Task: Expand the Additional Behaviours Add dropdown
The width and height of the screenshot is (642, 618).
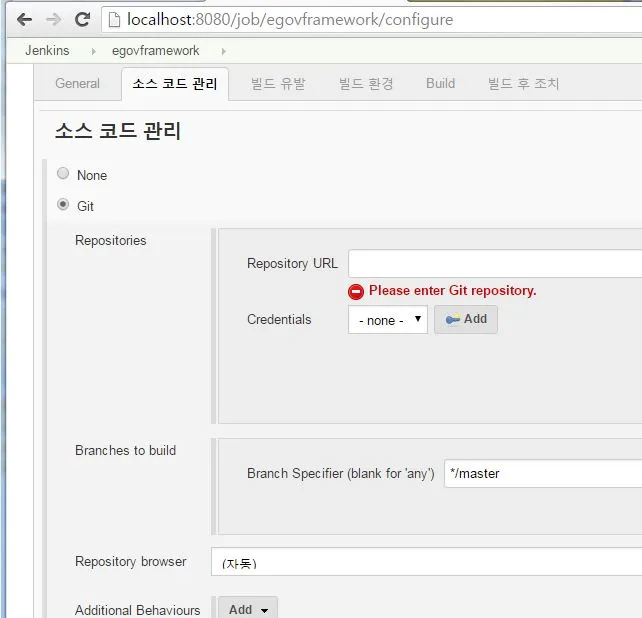Action: (x=248, y=609)
